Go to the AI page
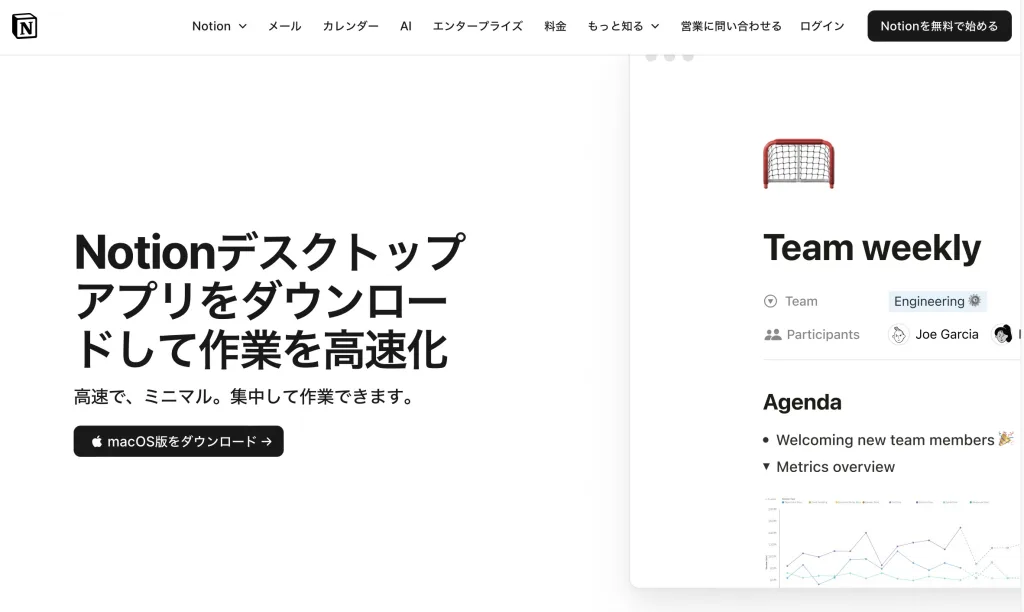Viewport: 1024px width, 612px height. tap(406, 26)
